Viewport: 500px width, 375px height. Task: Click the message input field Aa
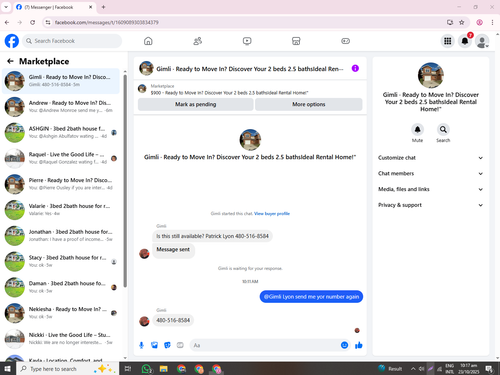(x=265, y=345)
